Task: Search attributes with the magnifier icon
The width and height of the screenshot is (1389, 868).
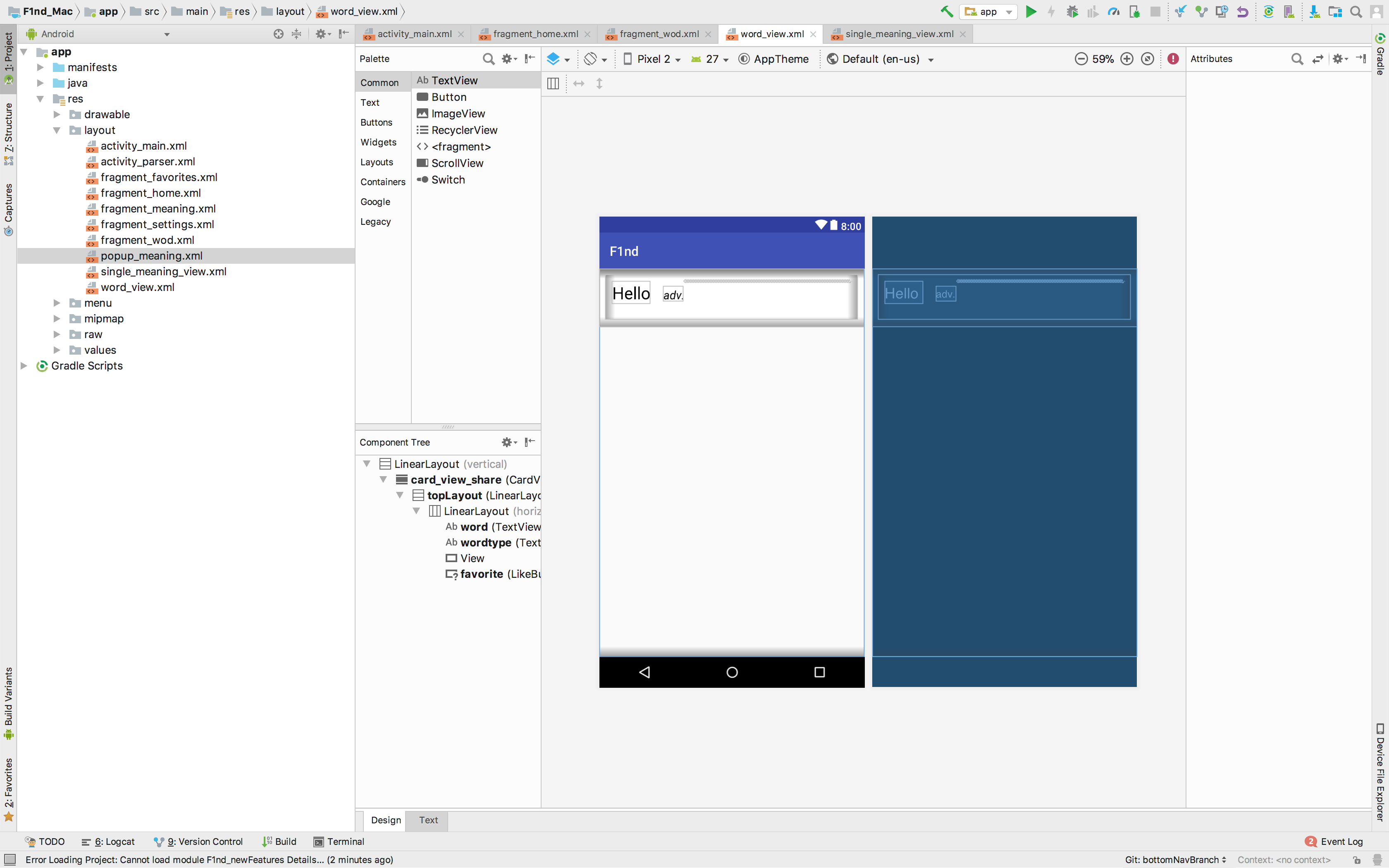Action: (1296, 59)
